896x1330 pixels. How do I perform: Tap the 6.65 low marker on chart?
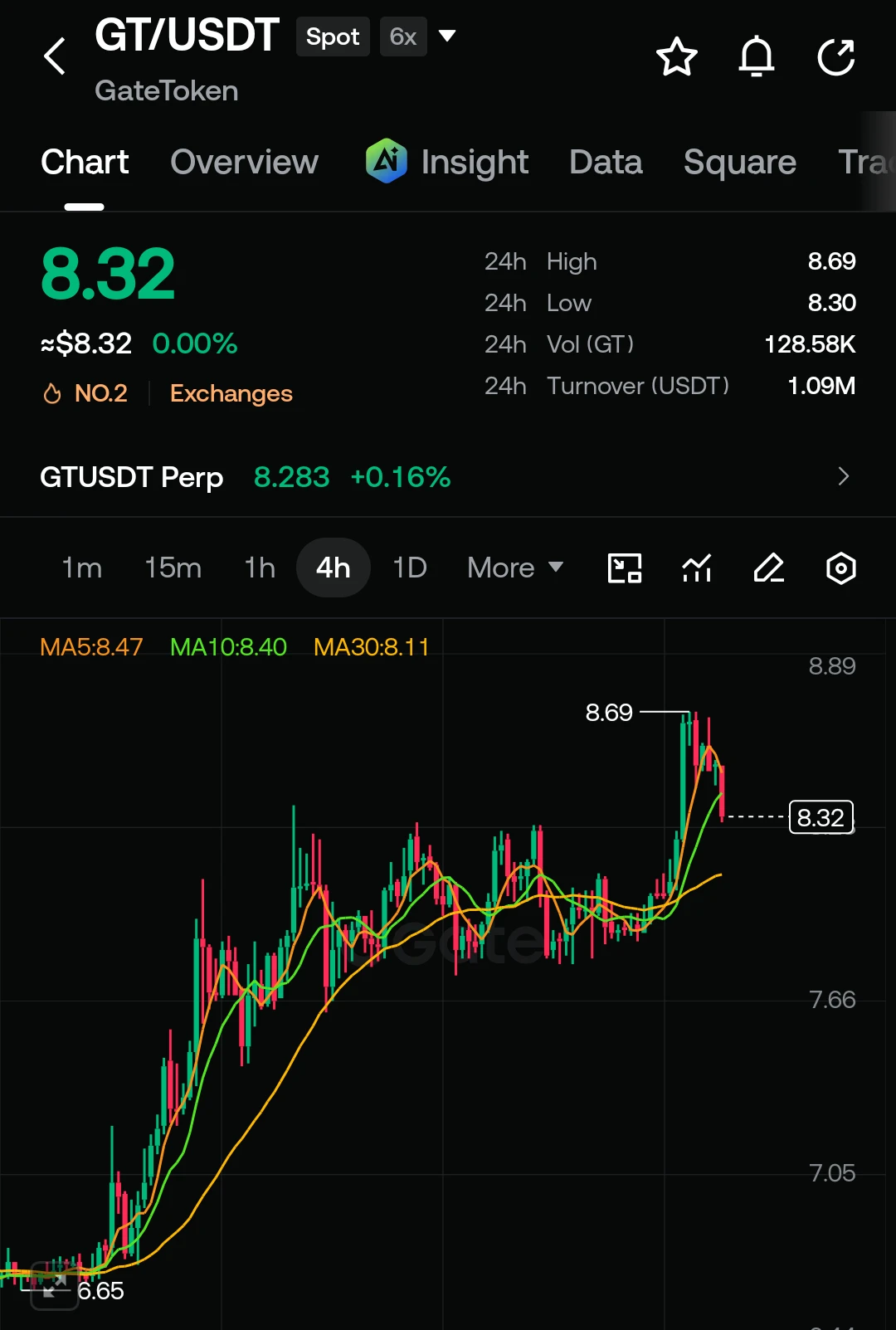(x=100, y=1291)
